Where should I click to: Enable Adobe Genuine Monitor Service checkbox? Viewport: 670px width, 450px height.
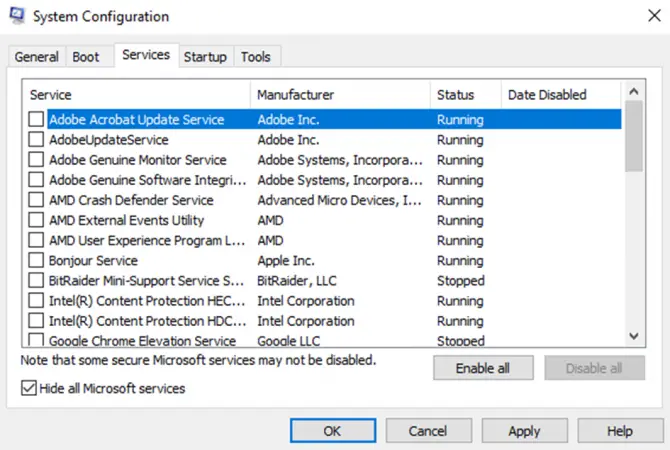pyautogui.click(x=36, y=159)
